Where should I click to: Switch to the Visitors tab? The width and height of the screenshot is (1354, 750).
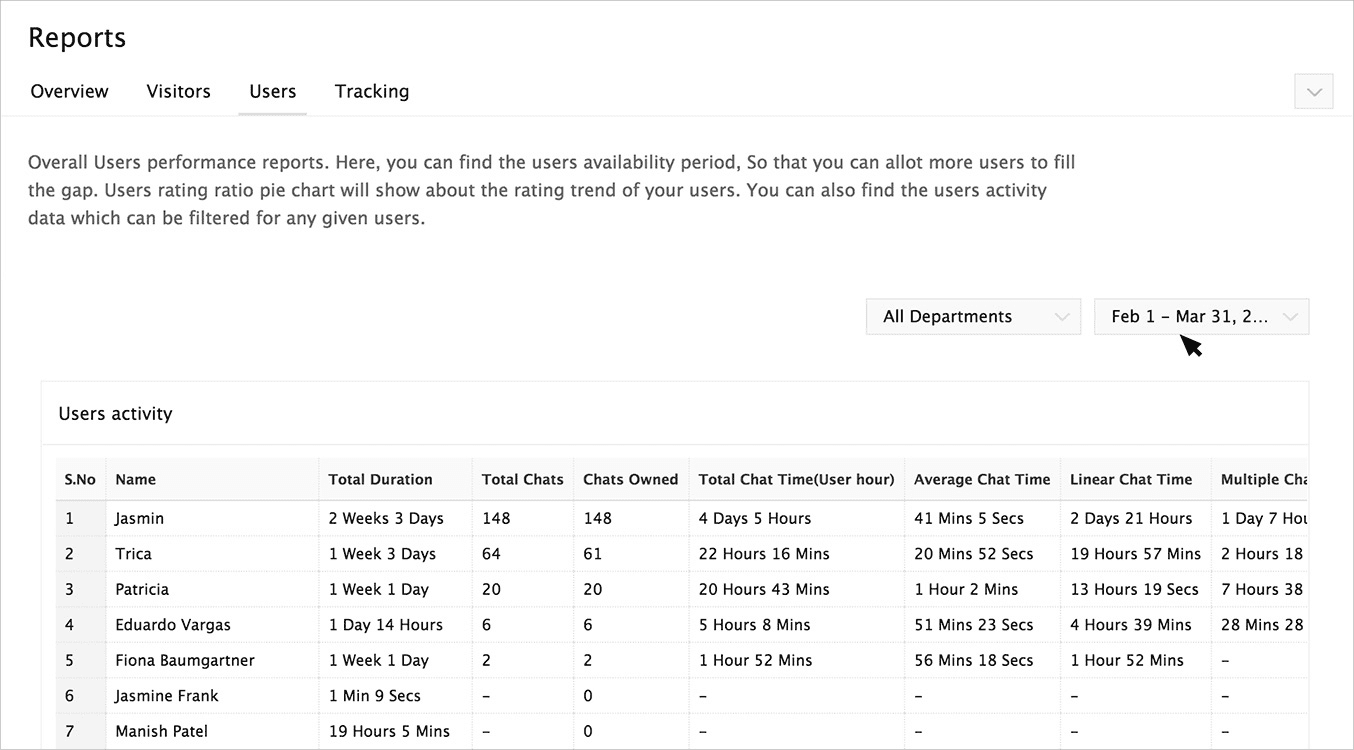(178, 91)
